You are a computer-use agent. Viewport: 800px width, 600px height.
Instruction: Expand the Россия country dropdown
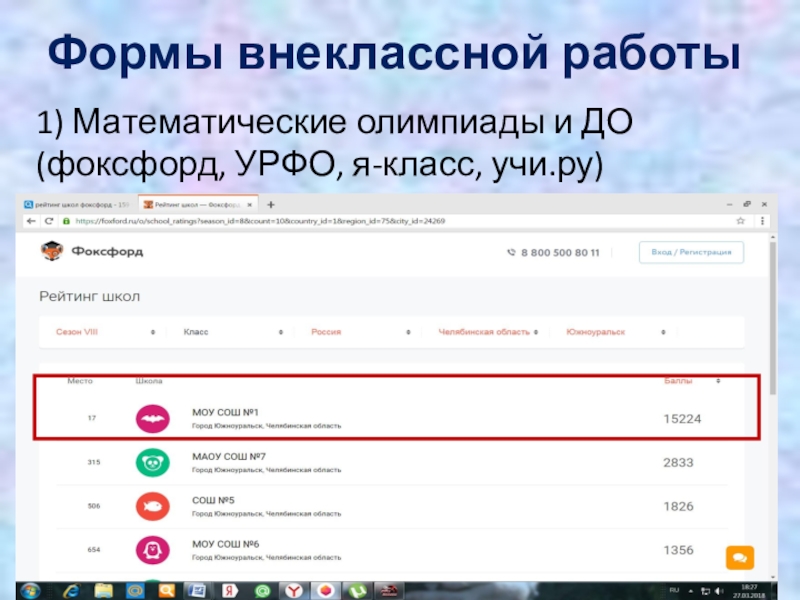pyautogui.click(x=359, y=332)
